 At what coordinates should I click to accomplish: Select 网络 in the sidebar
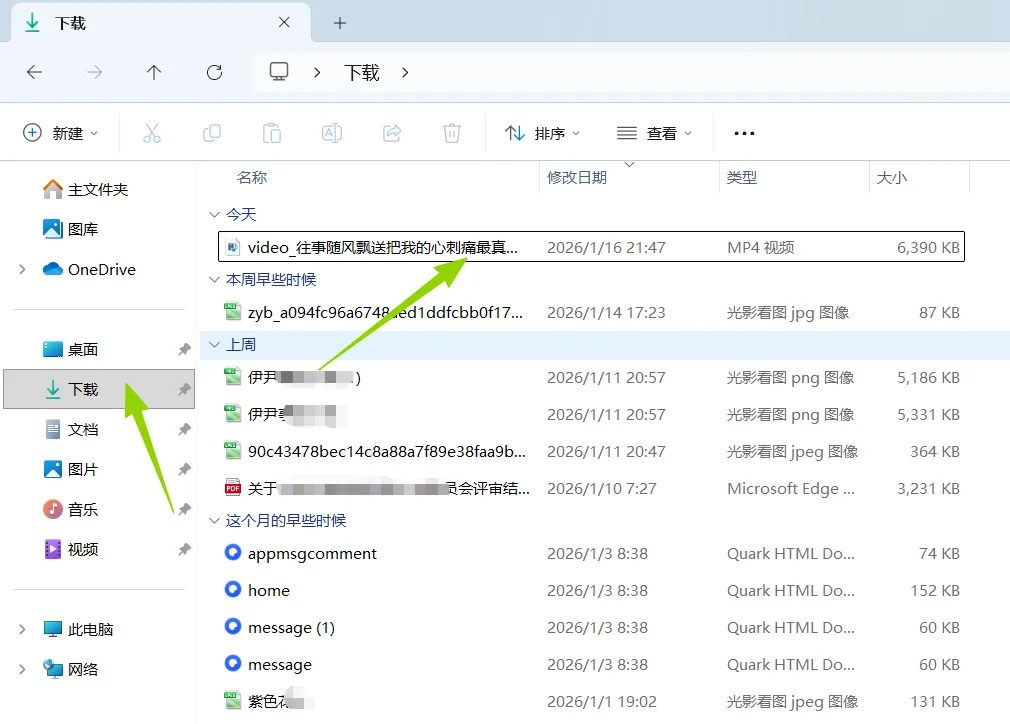tap(71, 669)
